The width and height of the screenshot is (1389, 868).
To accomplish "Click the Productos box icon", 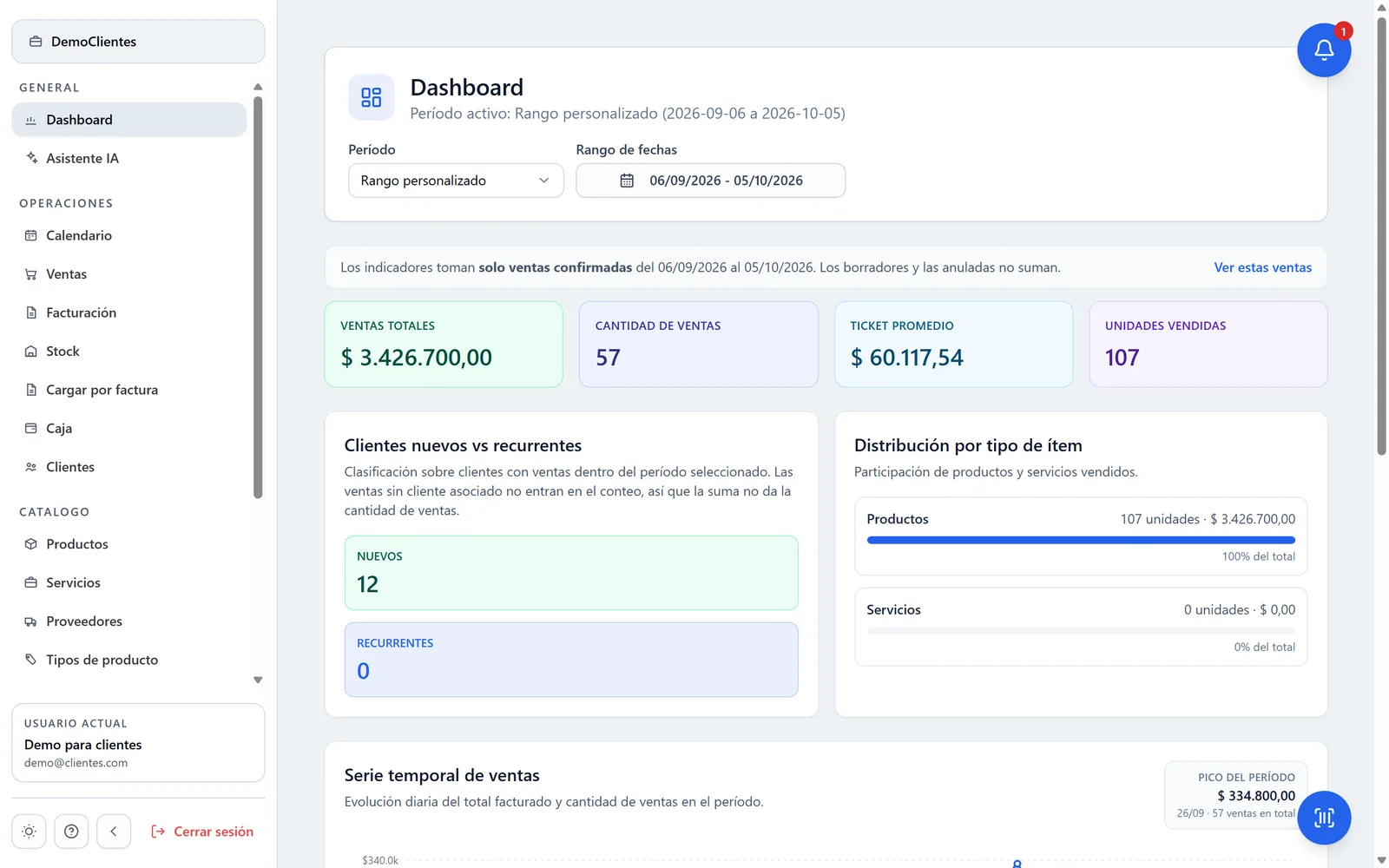I will [x=31, y=544].
